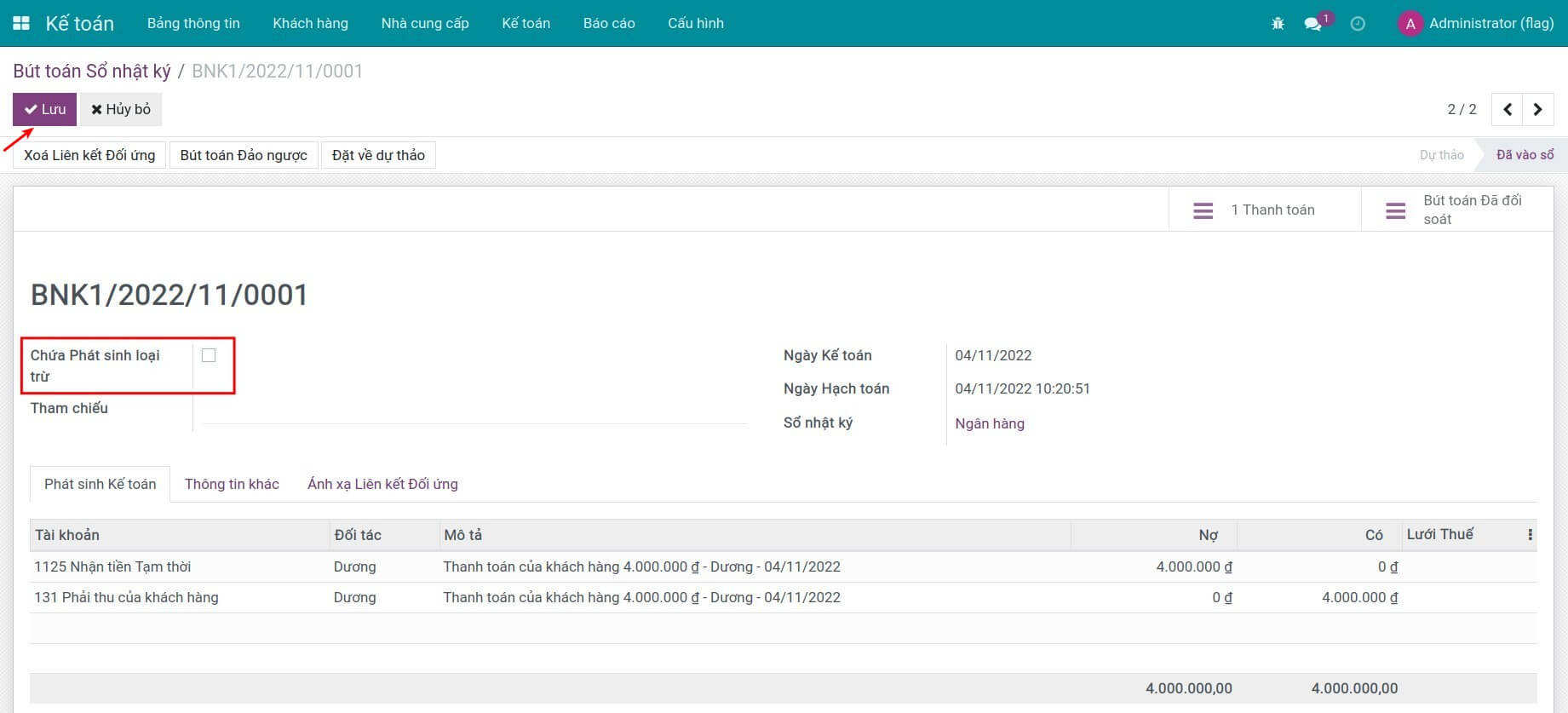Click the Tham chiếu input field
This screenshot has height=713, width=1568.
pos(474,410)
